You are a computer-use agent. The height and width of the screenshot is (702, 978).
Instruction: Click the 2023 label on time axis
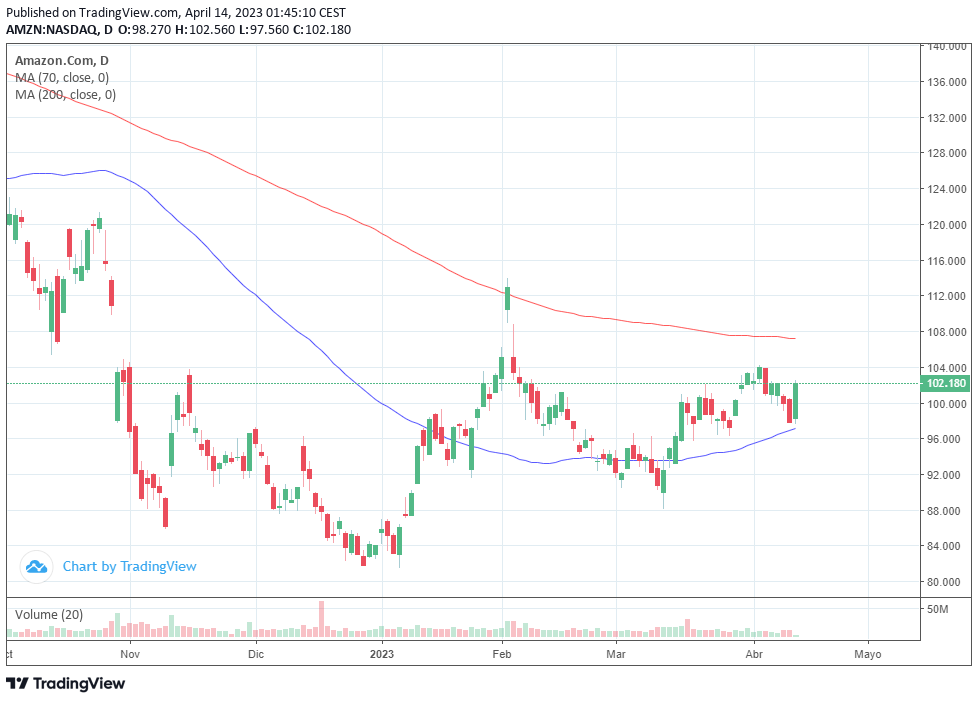coord(382,654)
